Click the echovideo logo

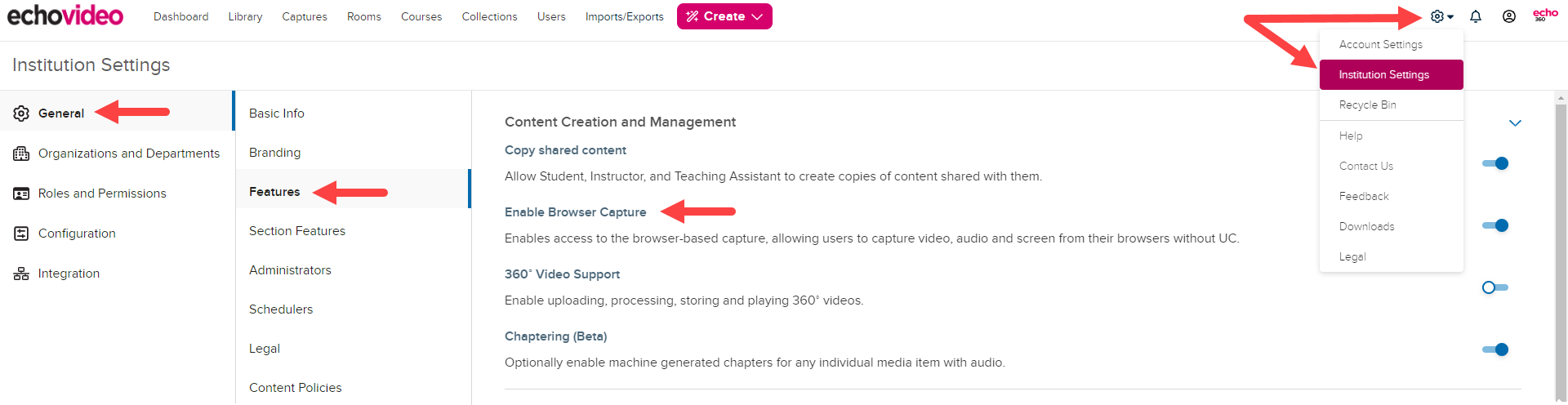point(65,16)
